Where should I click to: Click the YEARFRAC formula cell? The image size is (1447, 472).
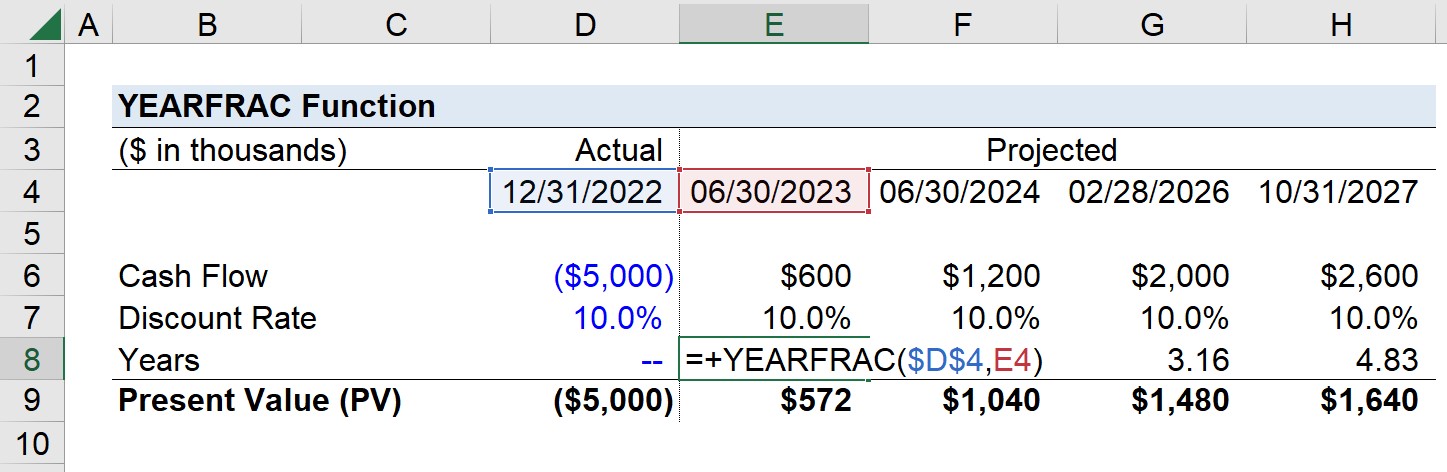tap(773, 359)
